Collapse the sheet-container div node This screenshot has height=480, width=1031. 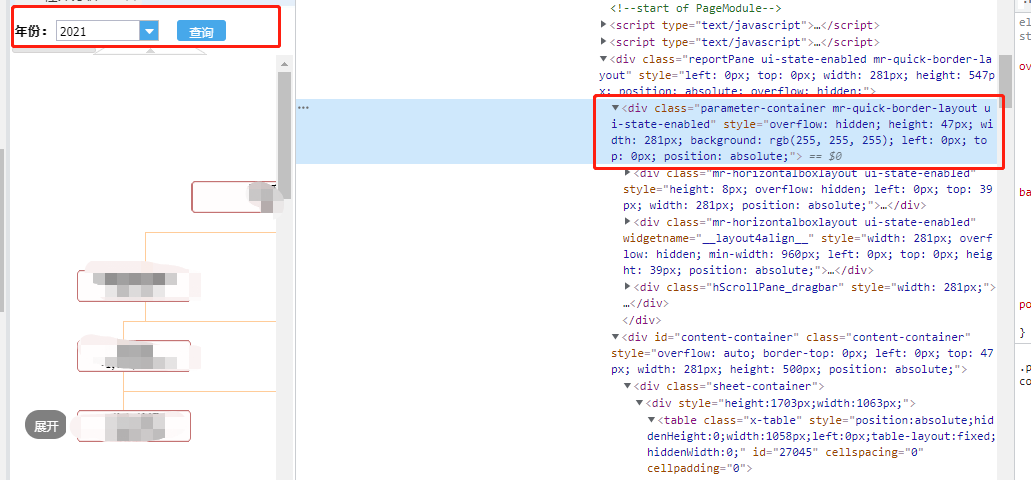pos(627,386)
